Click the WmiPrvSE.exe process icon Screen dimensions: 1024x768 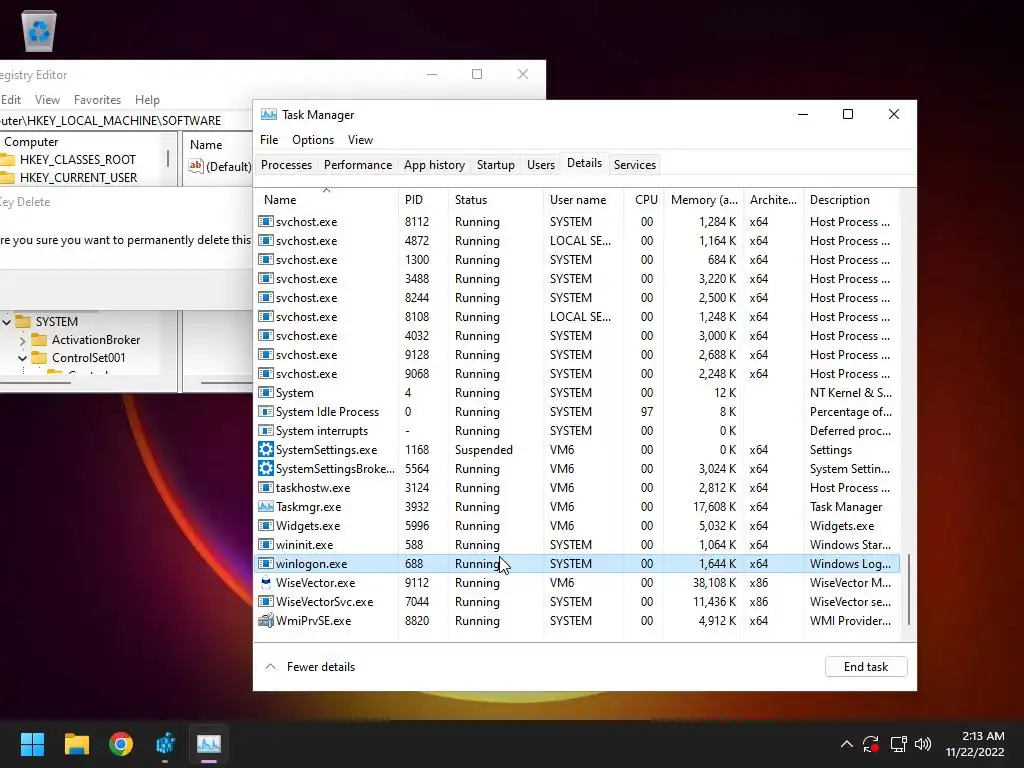tap(265, 620)
